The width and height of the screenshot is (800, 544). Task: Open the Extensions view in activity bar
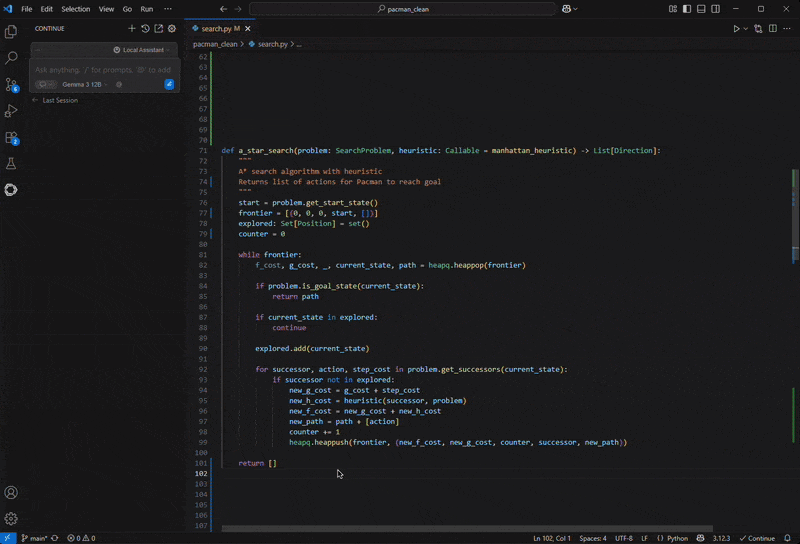point(11,138)
